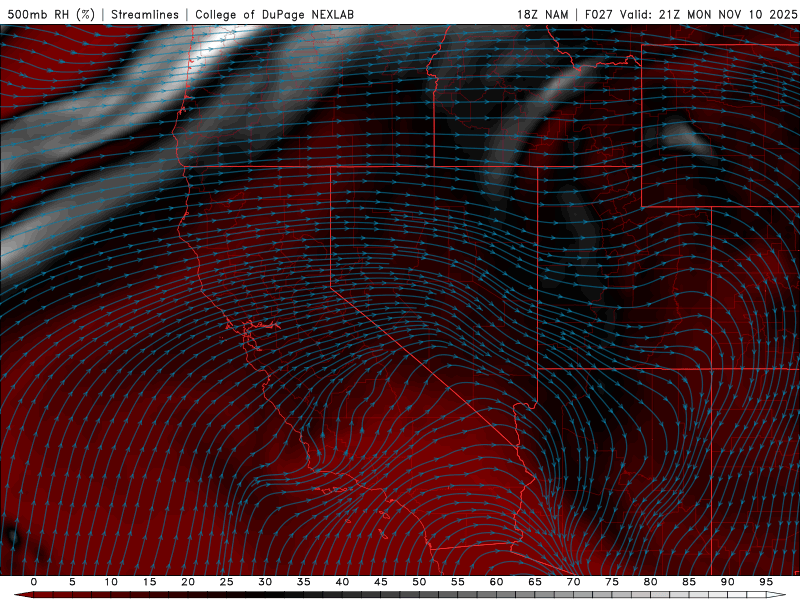Click the color bar label "65"
The height and width of the screenshot is (600, 800).
pyautogui.click(x=535, y=582)
